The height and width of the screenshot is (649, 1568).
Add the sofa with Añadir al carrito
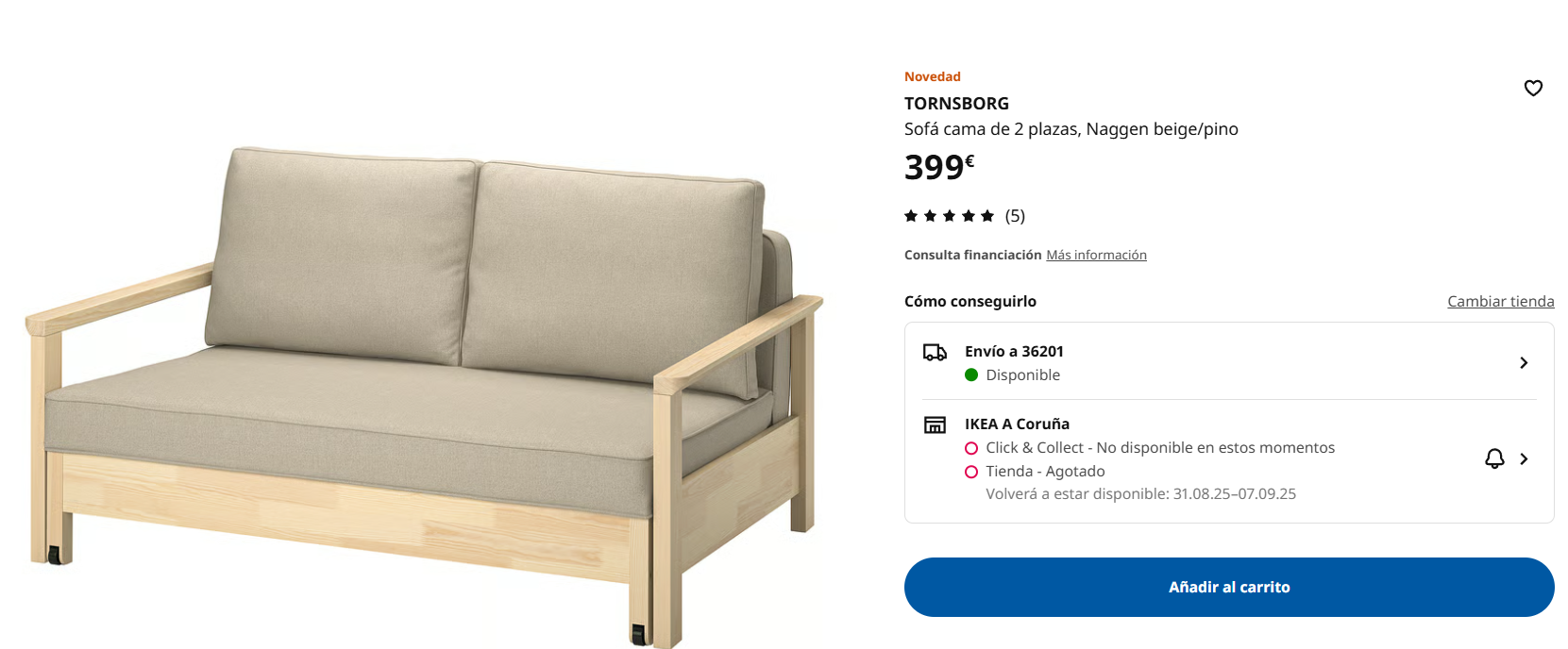pos(1229,587)
